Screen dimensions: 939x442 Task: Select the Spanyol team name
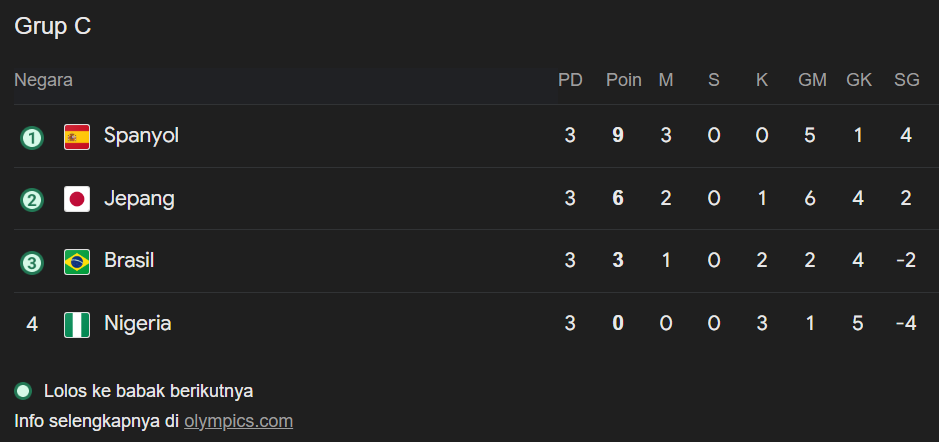(141, 135)
